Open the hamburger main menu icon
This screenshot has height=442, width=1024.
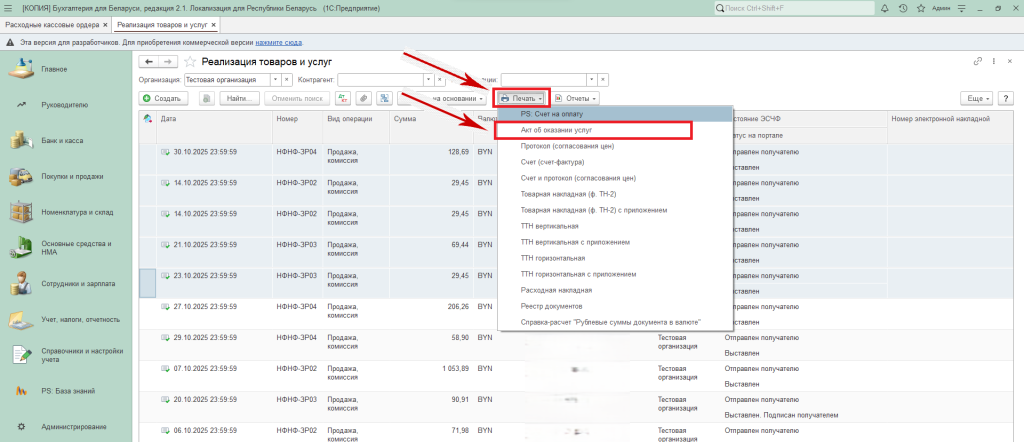click(x=9, y=8)
